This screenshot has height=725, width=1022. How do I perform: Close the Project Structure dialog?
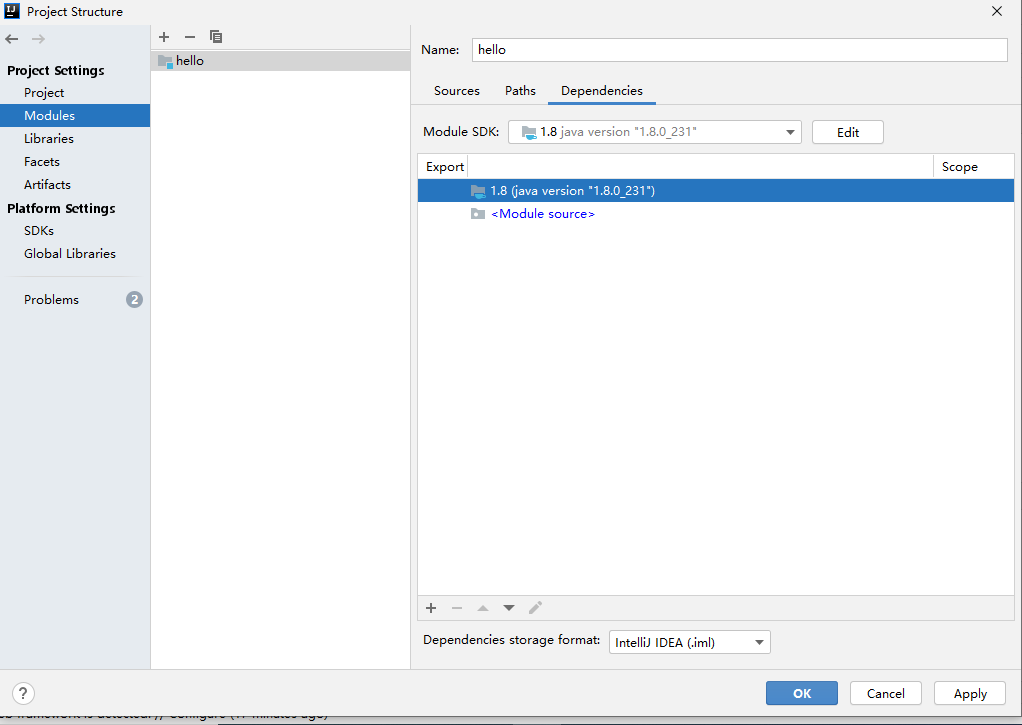click(997, 11)
